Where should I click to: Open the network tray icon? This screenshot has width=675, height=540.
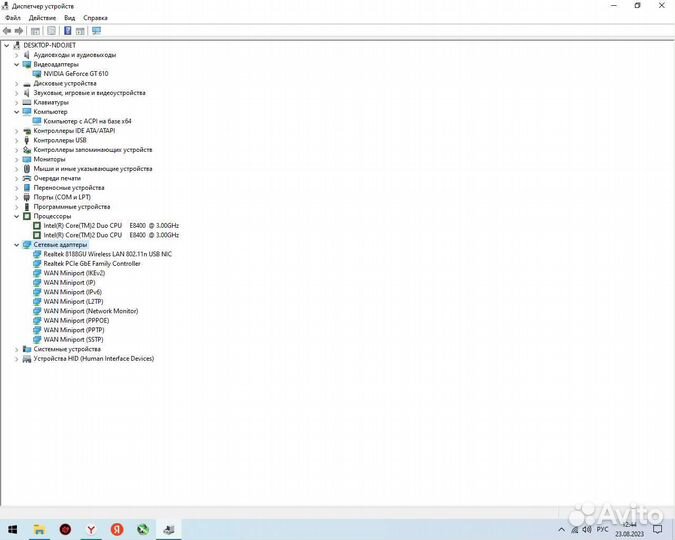pyautogui.click(x=574, y=530)
